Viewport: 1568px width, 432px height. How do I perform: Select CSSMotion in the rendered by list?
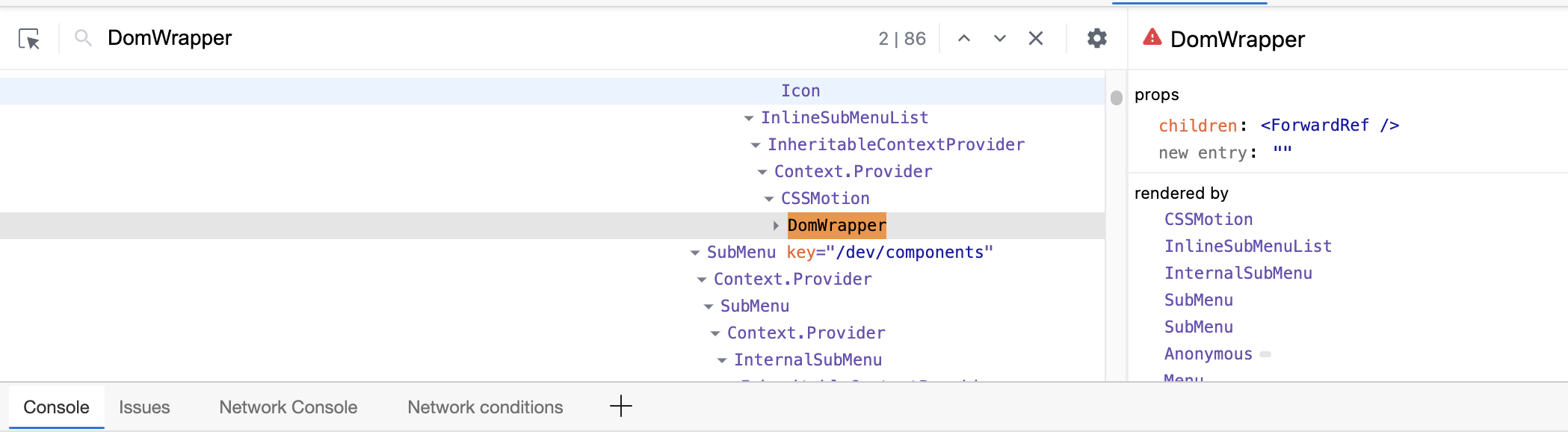point(1208,219)
